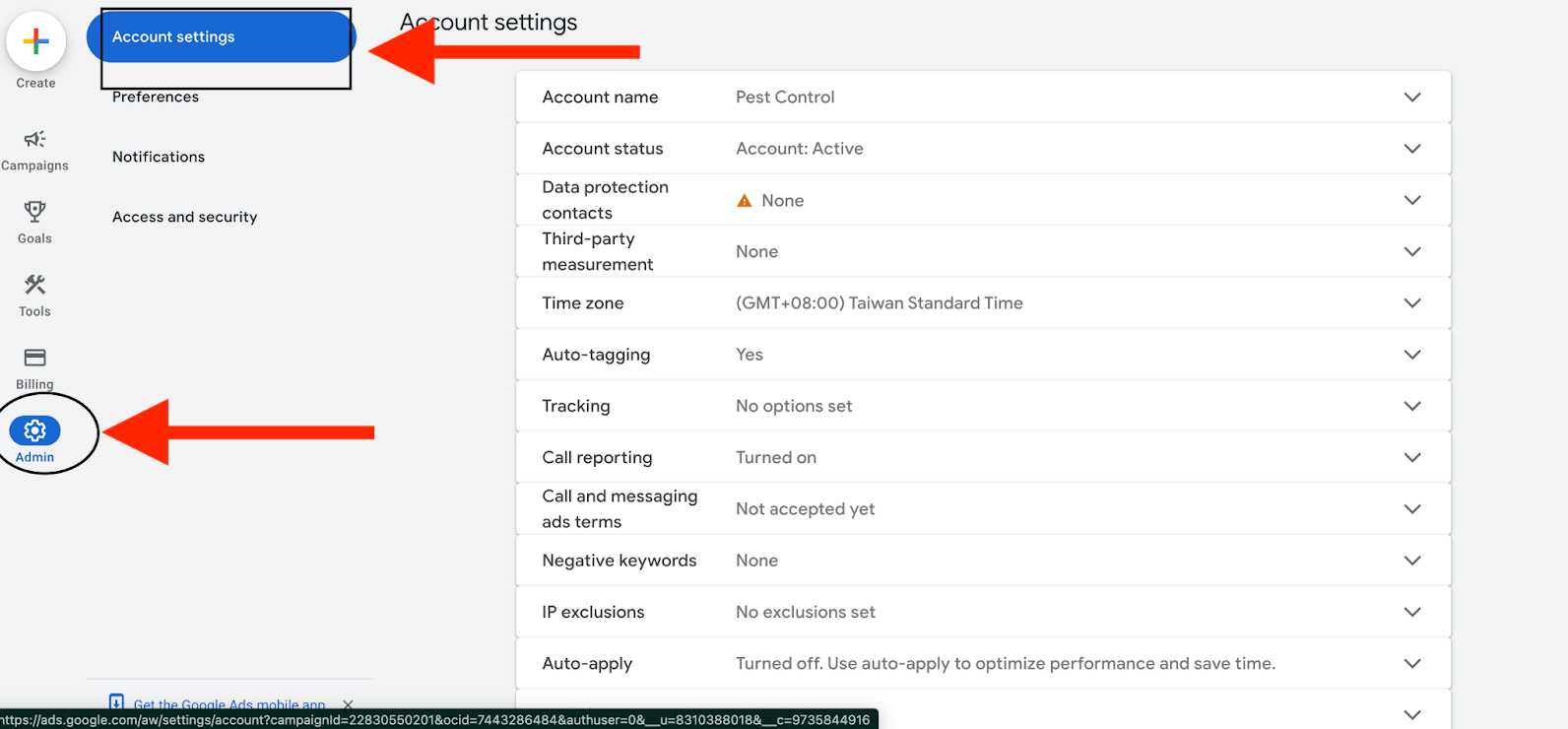Click the Create plus icon
The height and width of the screenshot is (729, 1568).
point(35,41)
